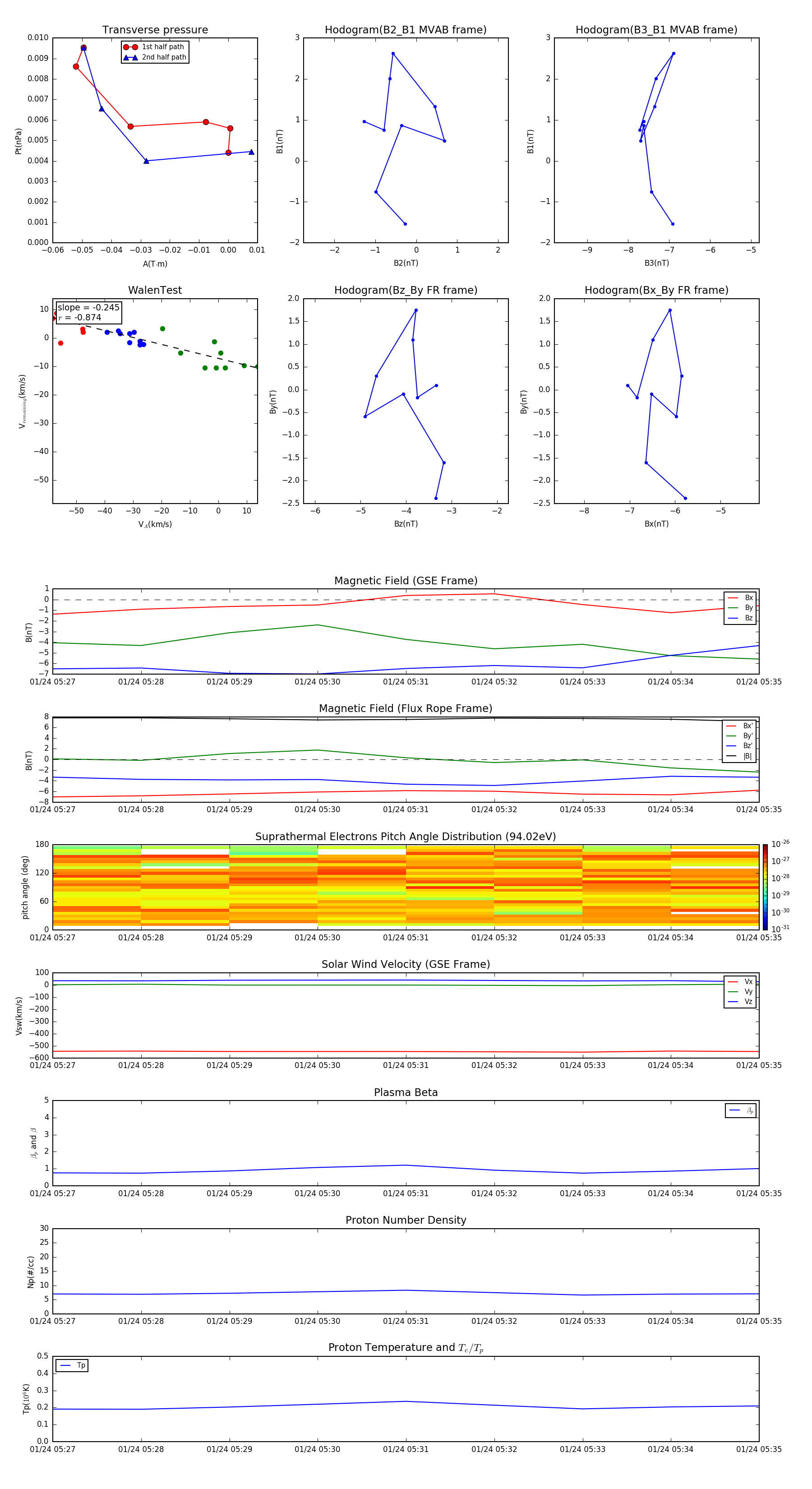This screenshot has height=1489, width=812.
Task: Click the 'A(T·m)' axis label
Action: (155, 264)
